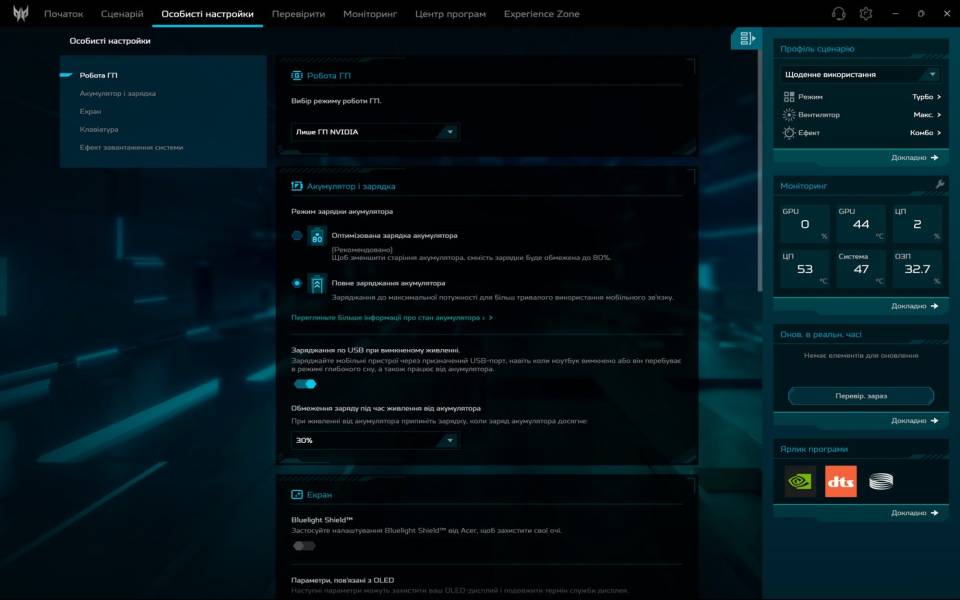
Task: Click Немає елементів для оновлення text
Action: pyautogui.click(x=861, y=355)
